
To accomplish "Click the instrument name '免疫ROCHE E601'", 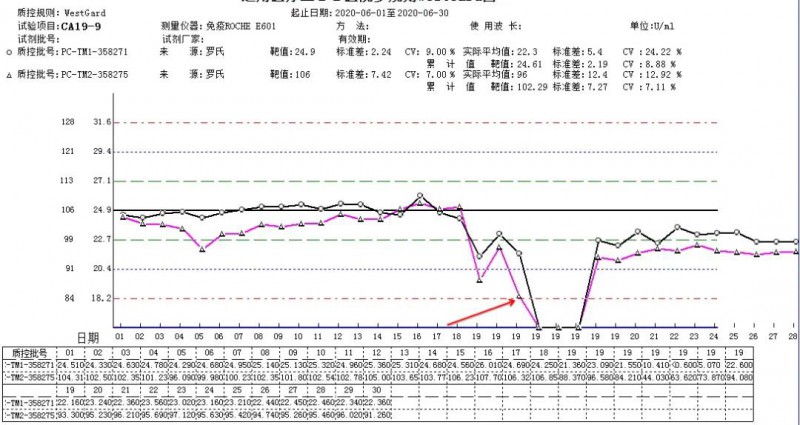I will [x=242, y=27].
